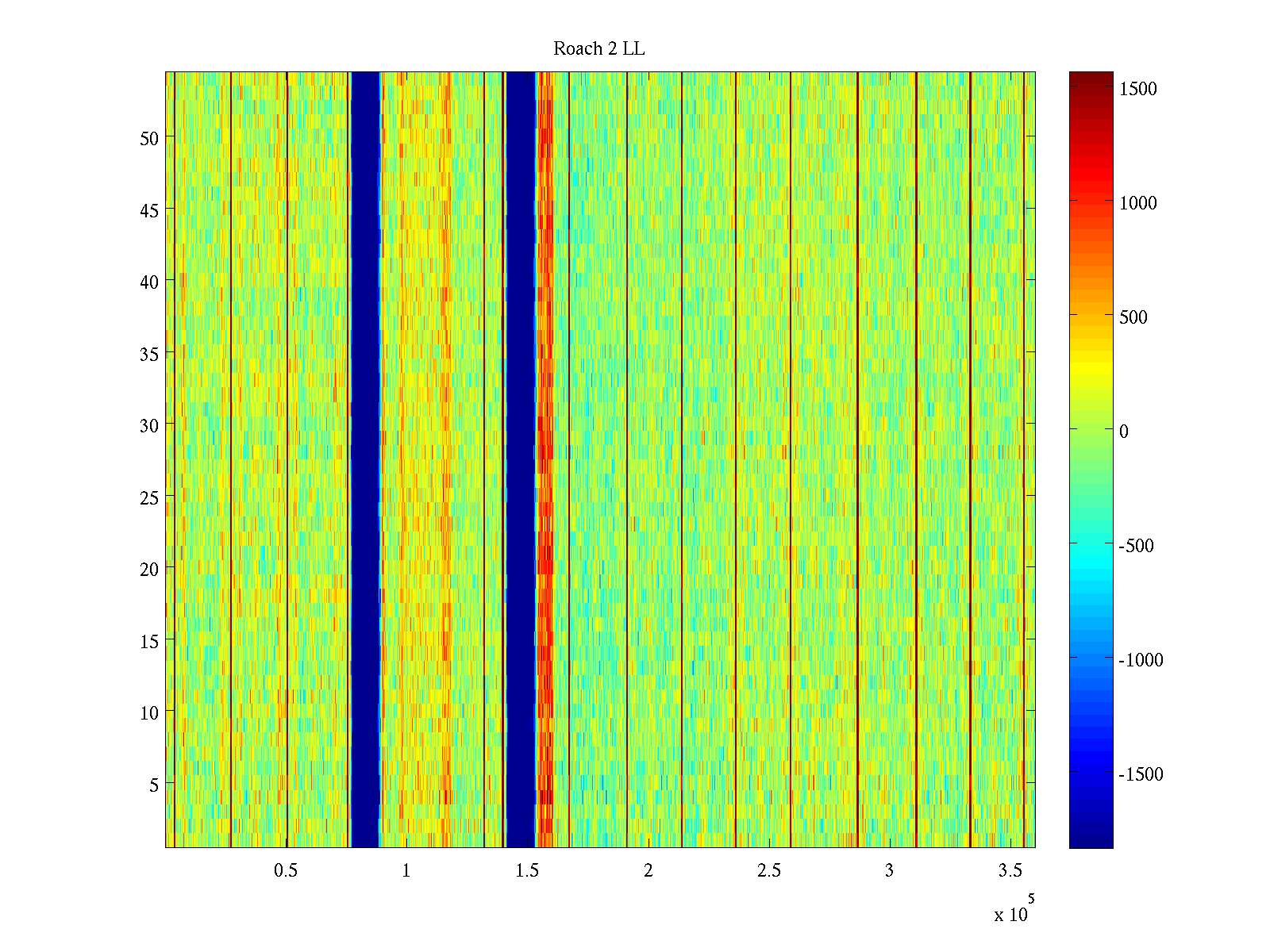Select the red streak beside the right blue band
This screenshot has height=952, width=1270.
tap(545, 460)
